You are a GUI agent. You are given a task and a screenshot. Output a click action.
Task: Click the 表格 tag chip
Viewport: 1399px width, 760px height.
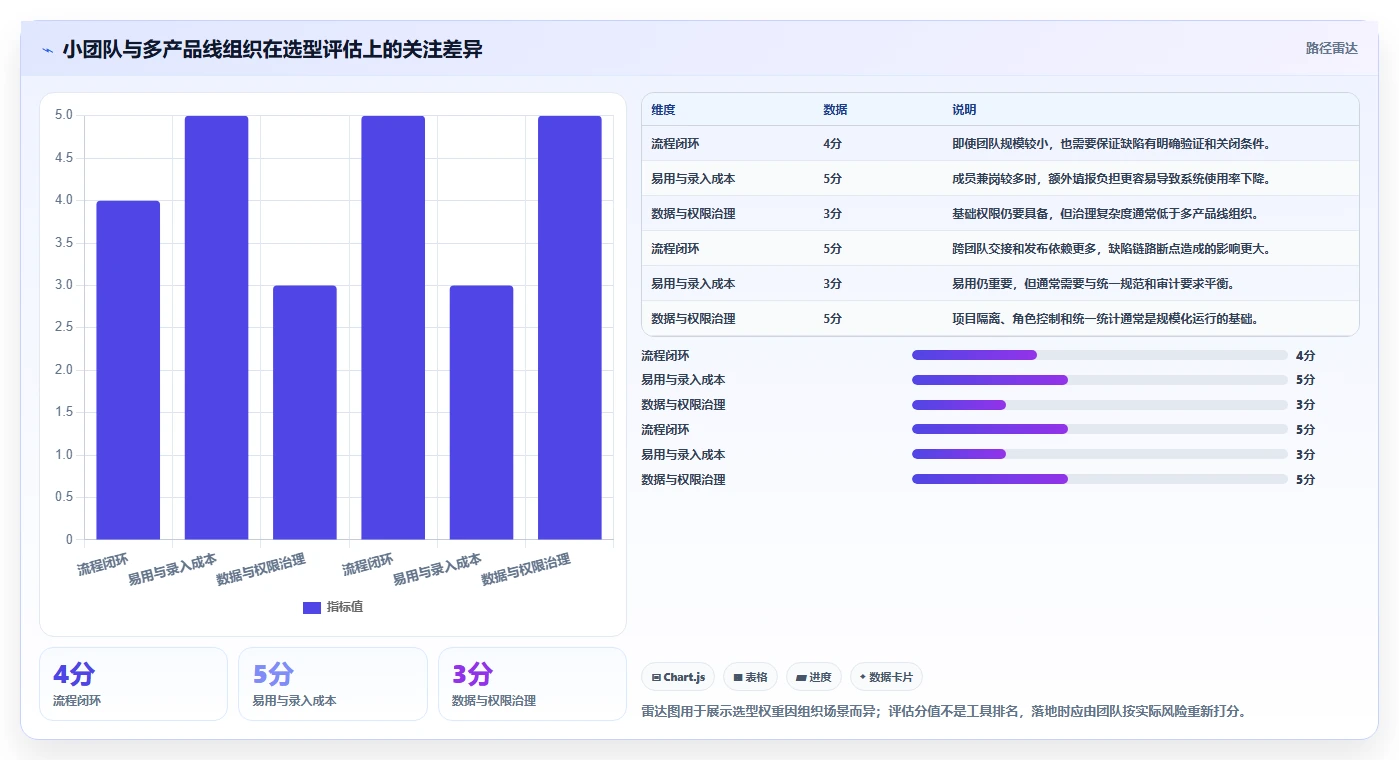750,677
